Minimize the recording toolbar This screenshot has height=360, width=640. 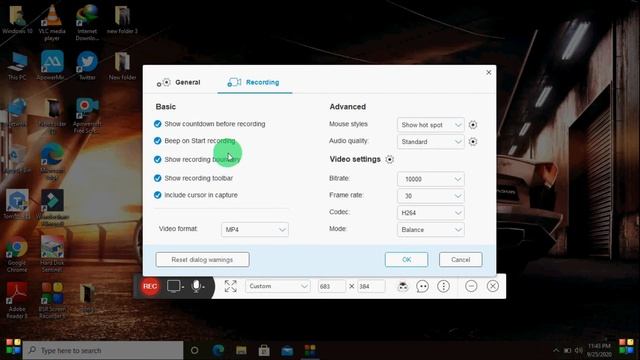471,286
